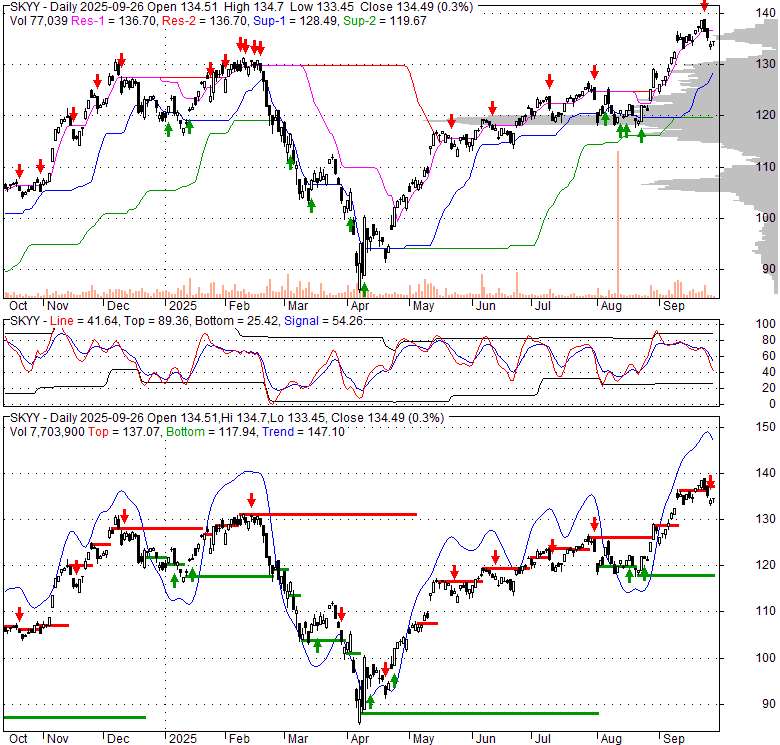Click the 90 price level on bottom chart axis
The image size is (780, 745).
[x=769, y=704]
